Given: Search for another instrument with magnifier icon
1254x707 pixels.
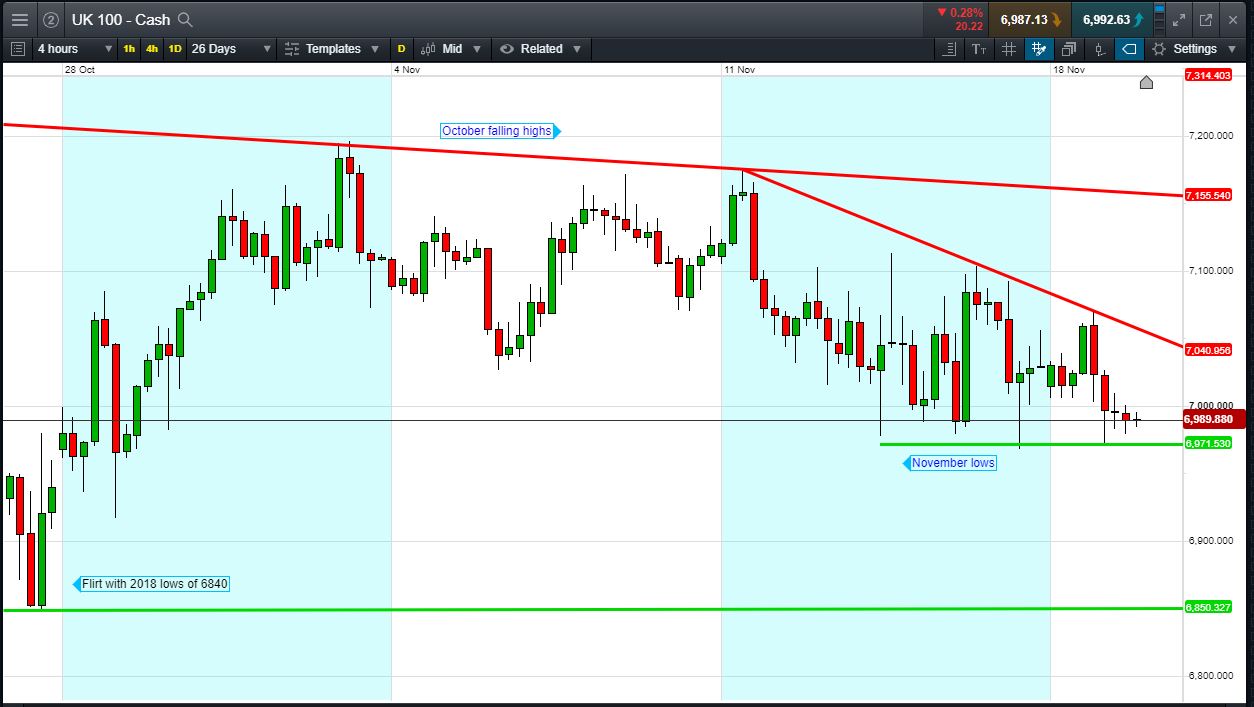Looking at the screenshot, I should (x=184, y=19).
